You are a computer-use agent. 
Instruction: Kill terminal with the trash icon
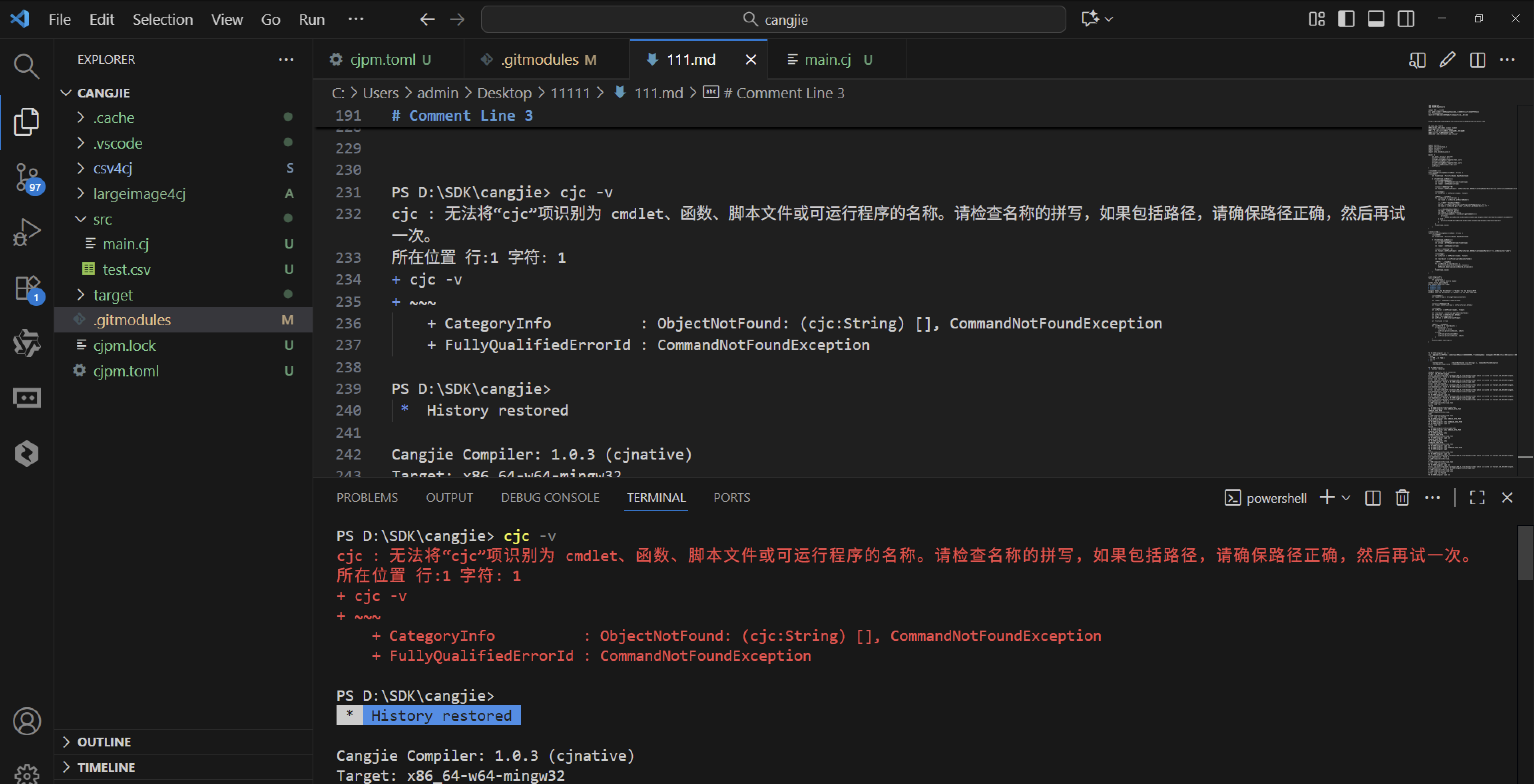tap(1403, 497)
